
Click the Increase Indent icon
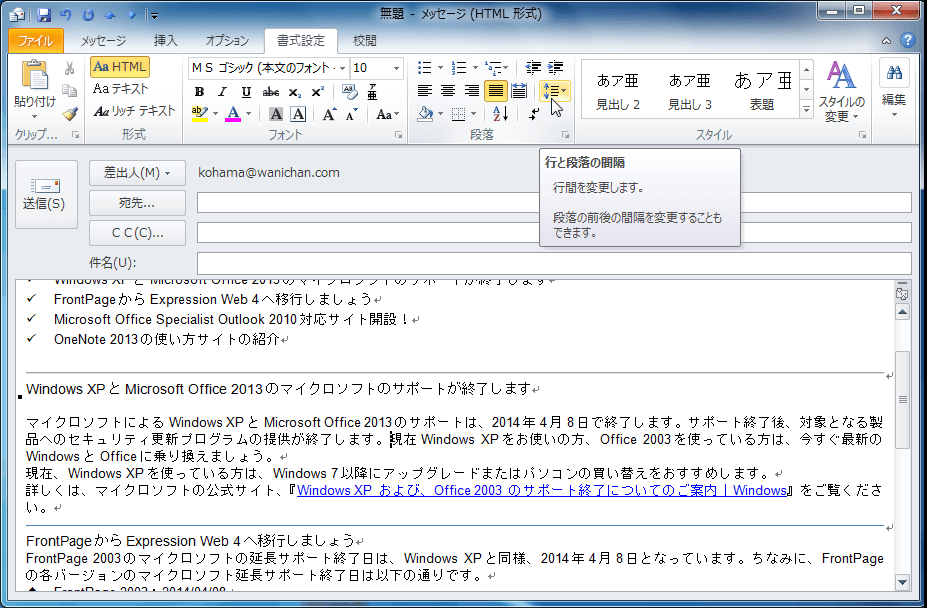click(x=555, y=68)
